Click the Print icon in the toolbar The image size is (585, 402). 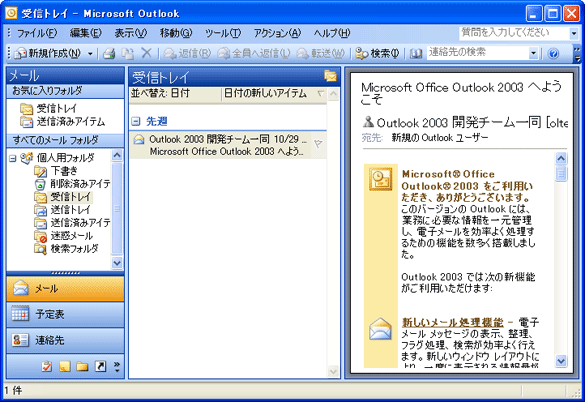coord(109,54)
